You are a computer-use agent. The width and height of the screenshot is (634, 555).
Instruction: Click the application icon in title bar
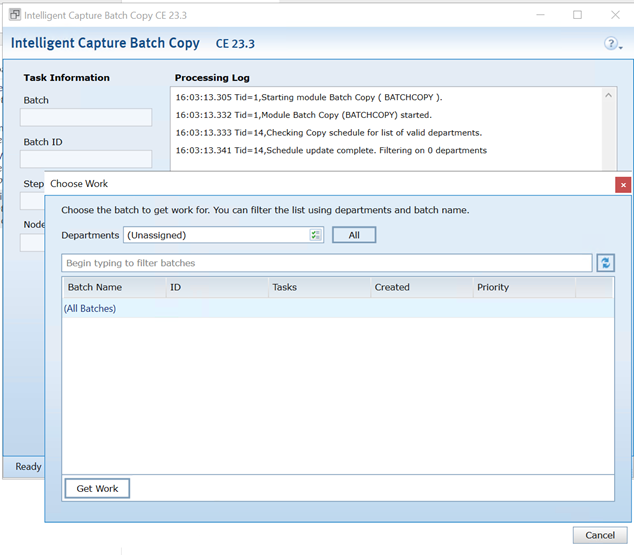click(15, 15)
